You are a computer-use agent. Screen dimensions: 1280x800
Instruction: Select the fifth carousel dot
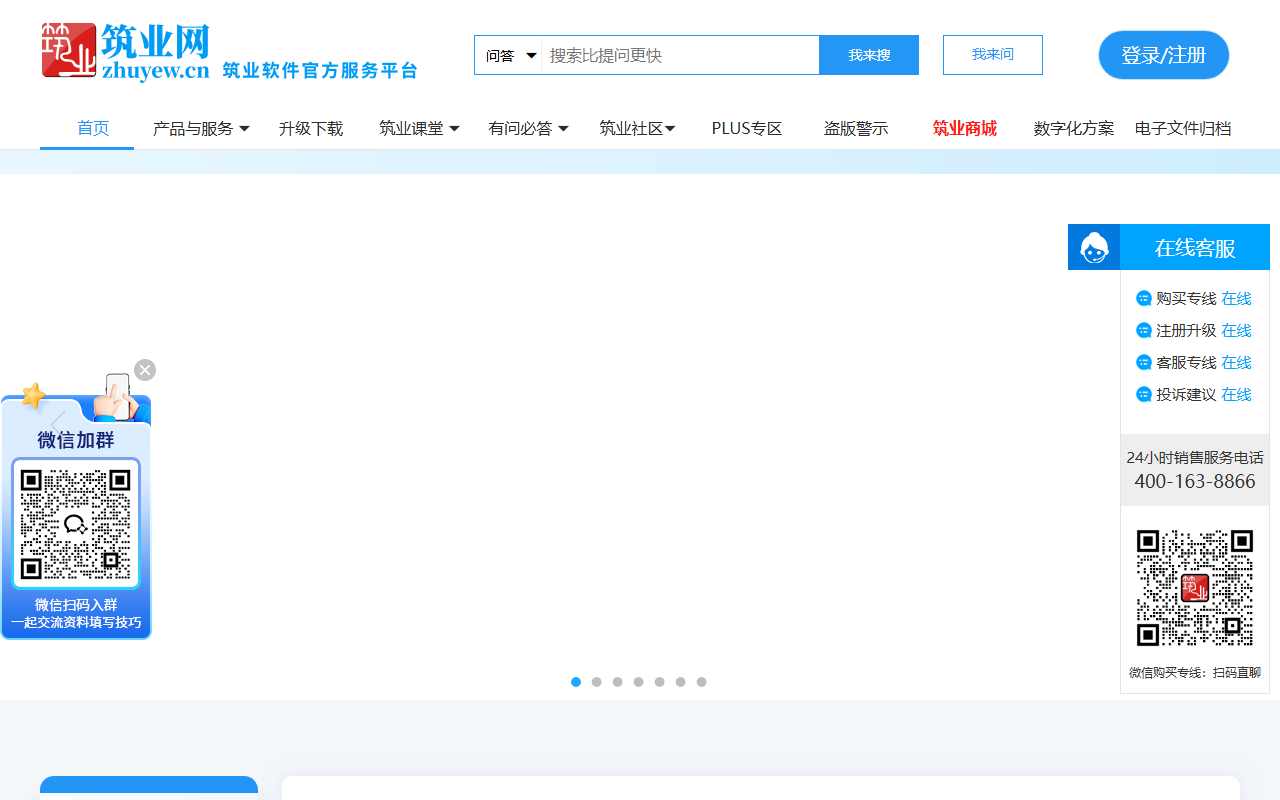click(660, 682)
